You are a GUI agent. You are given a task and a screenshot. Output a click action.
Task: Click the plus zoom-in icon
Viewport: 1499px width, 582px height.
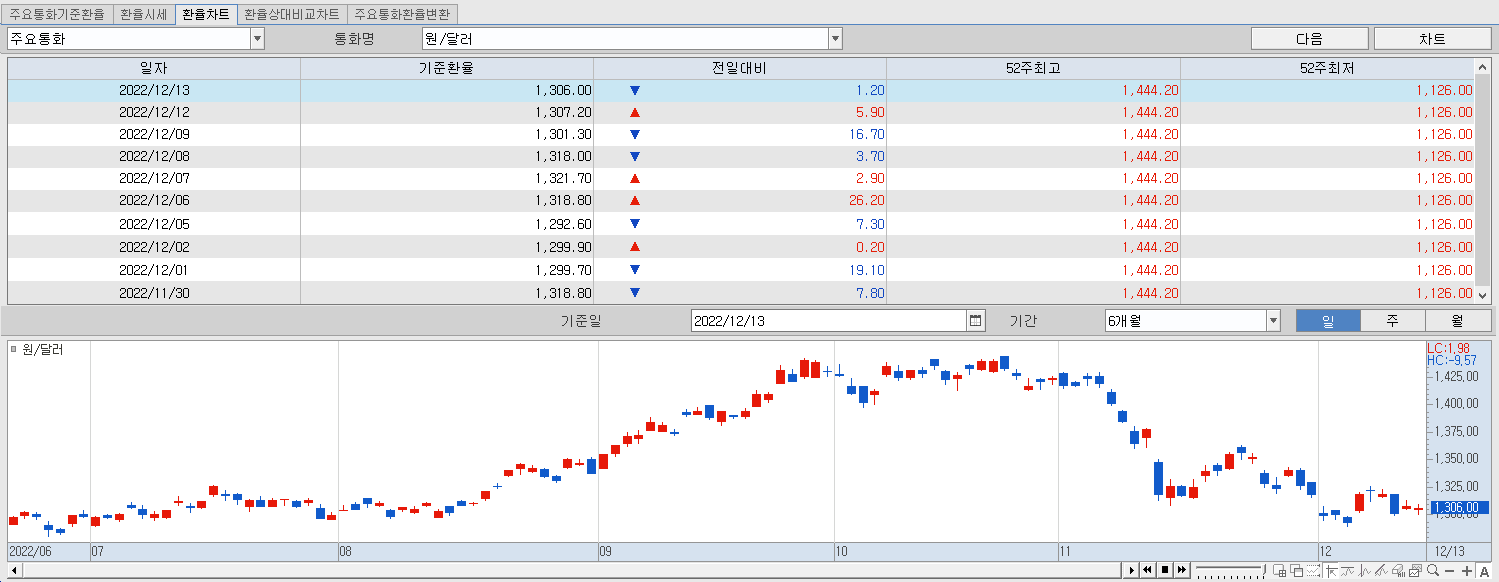(x=1467, y=571)
